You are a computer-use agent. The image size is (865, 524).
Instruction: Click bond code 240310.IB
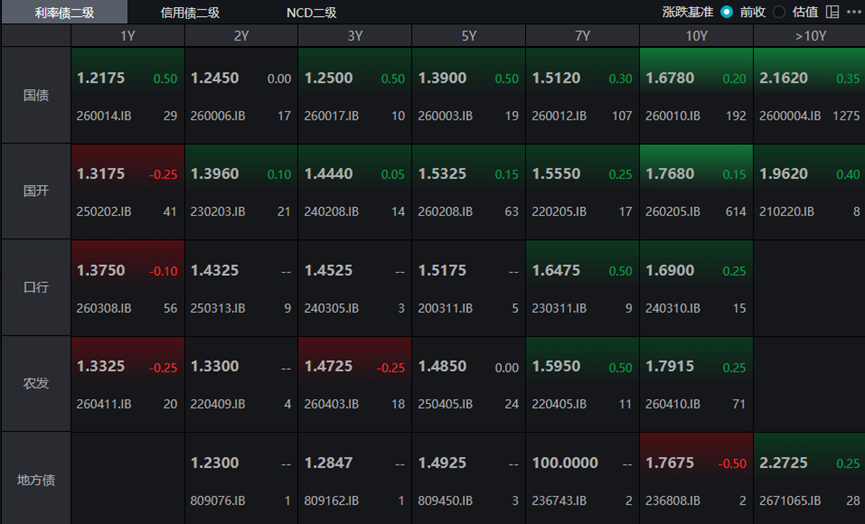[x=672, y=308]
